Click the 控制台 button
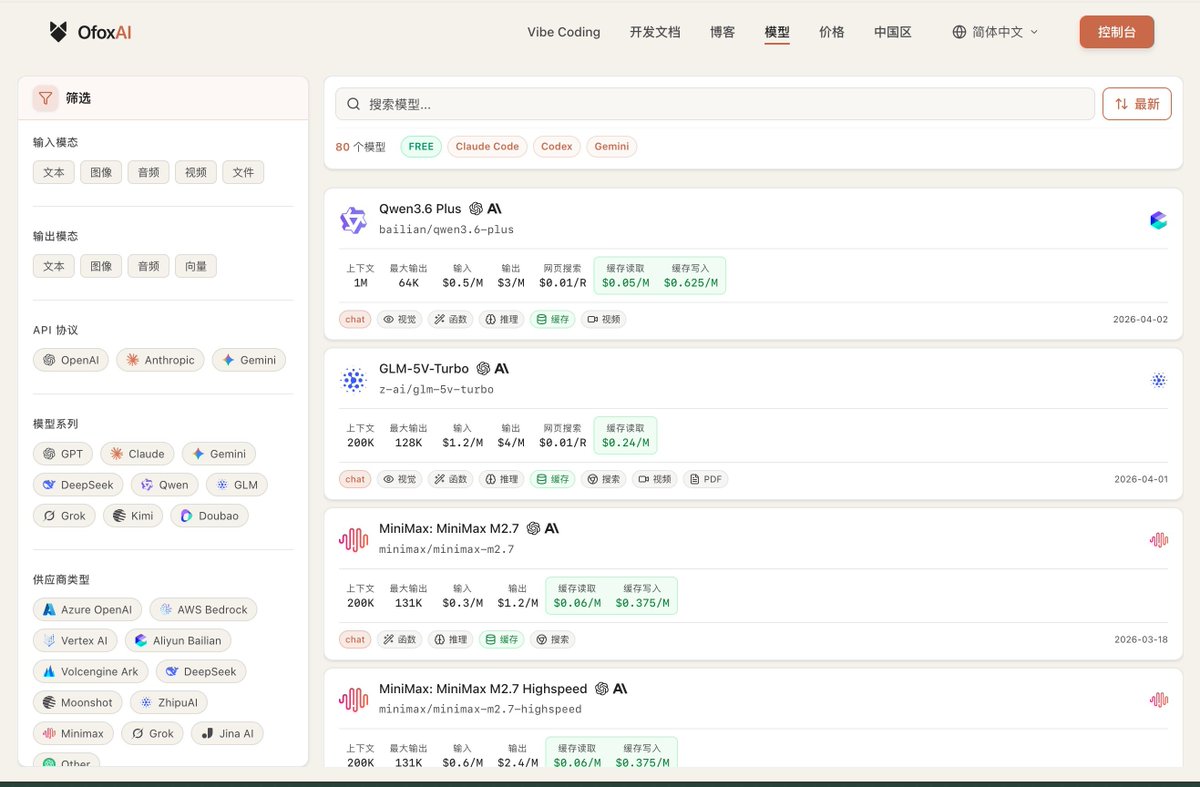The height and width of the screenshot is (787, 1200). [x=1116, y=31]
